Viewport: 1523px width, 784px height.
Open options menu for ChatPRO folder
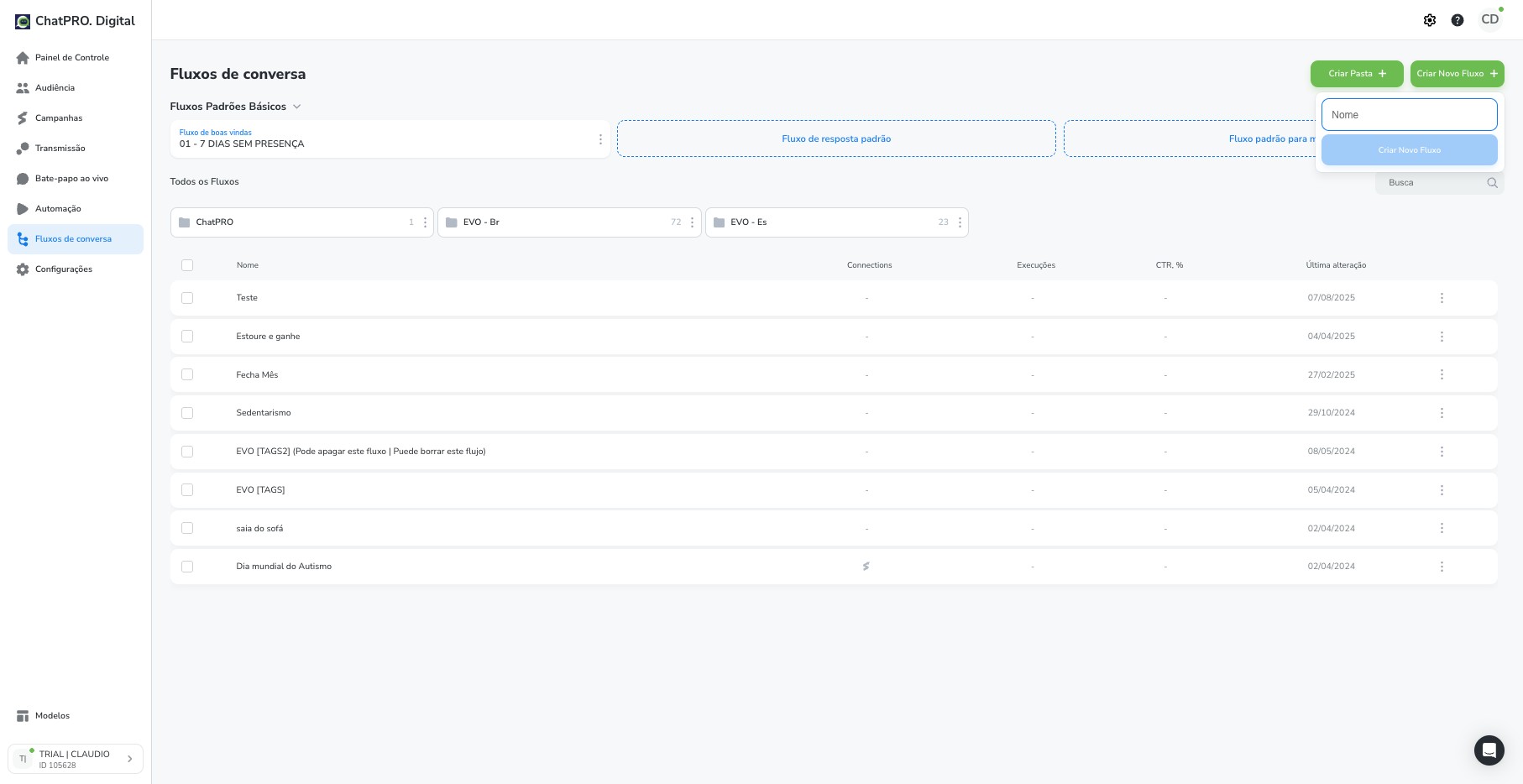pyautogui.click(x=425, y=222)
